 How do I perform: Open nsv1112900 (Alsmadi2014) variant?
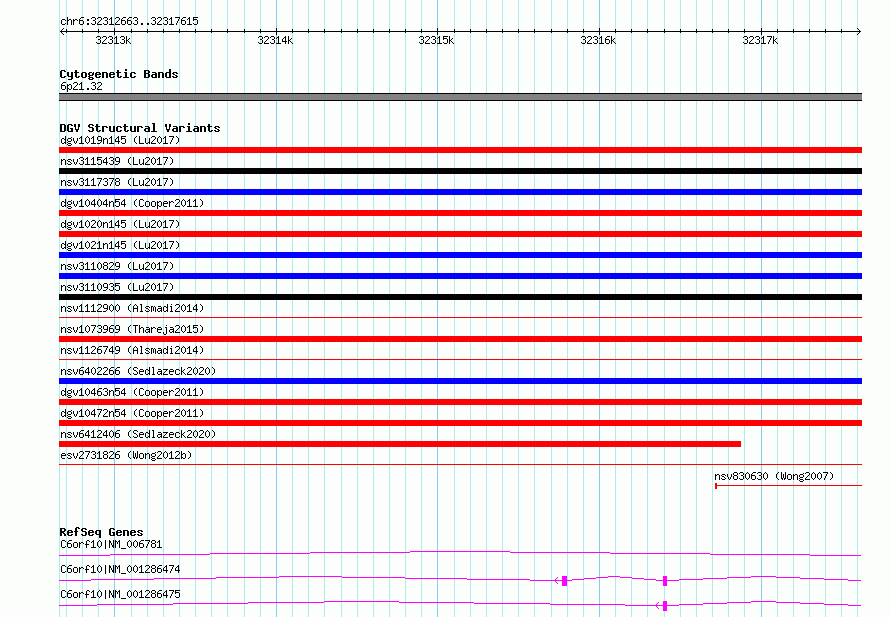(x=132, y=308)
